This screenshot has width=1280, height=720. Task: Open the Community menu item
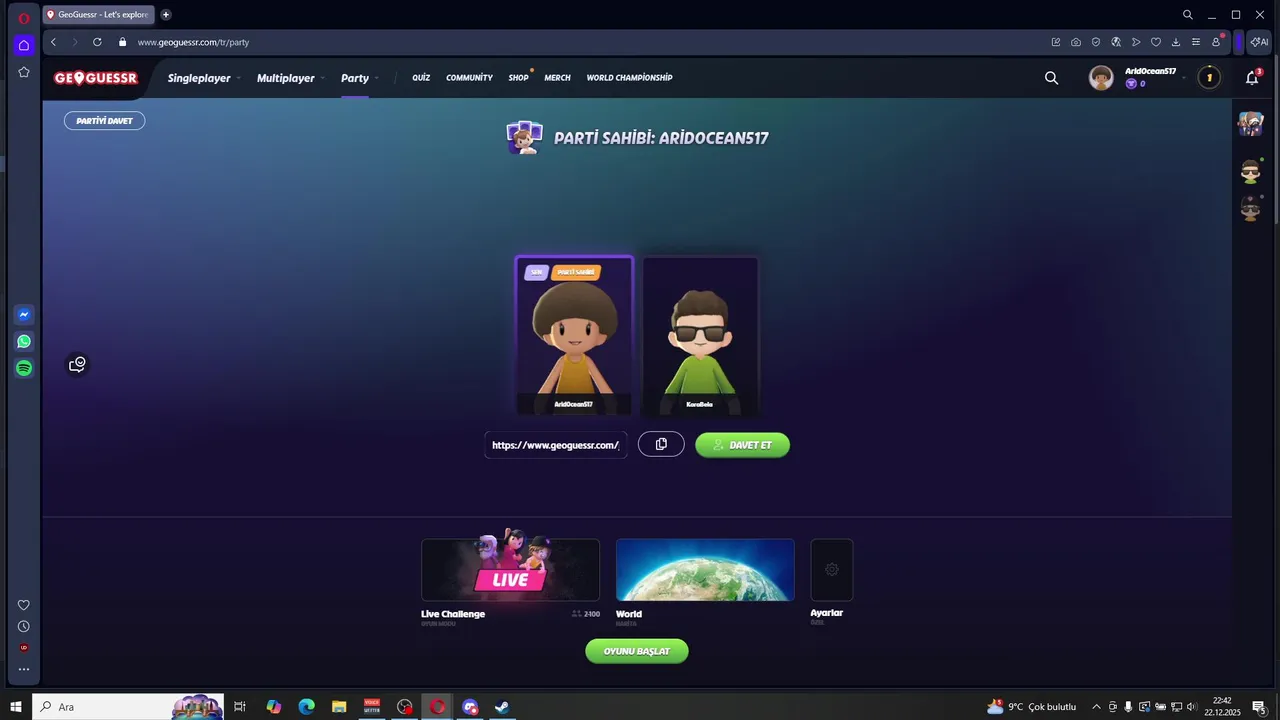[469, 78]
